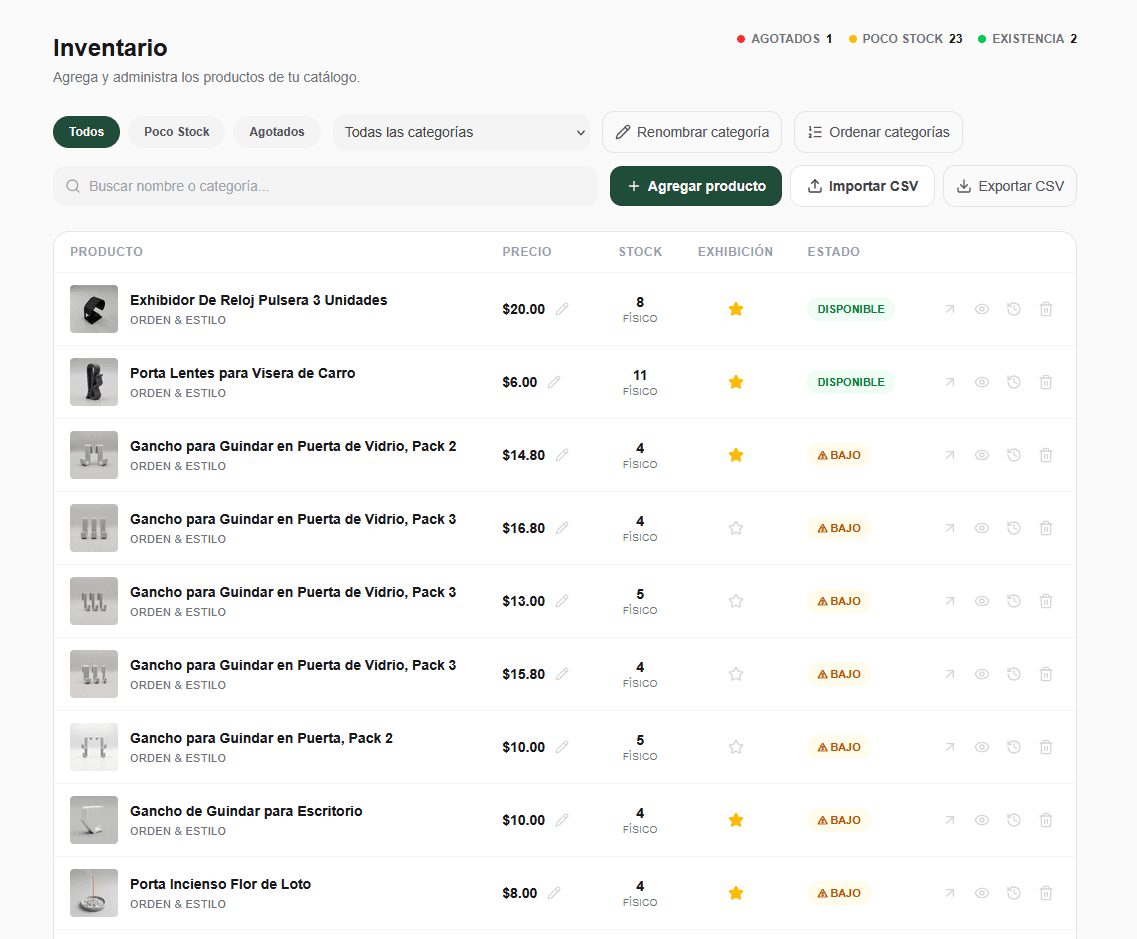Switch to the Agotados filter
This screenshot has width=1137, height=939.
277,132
